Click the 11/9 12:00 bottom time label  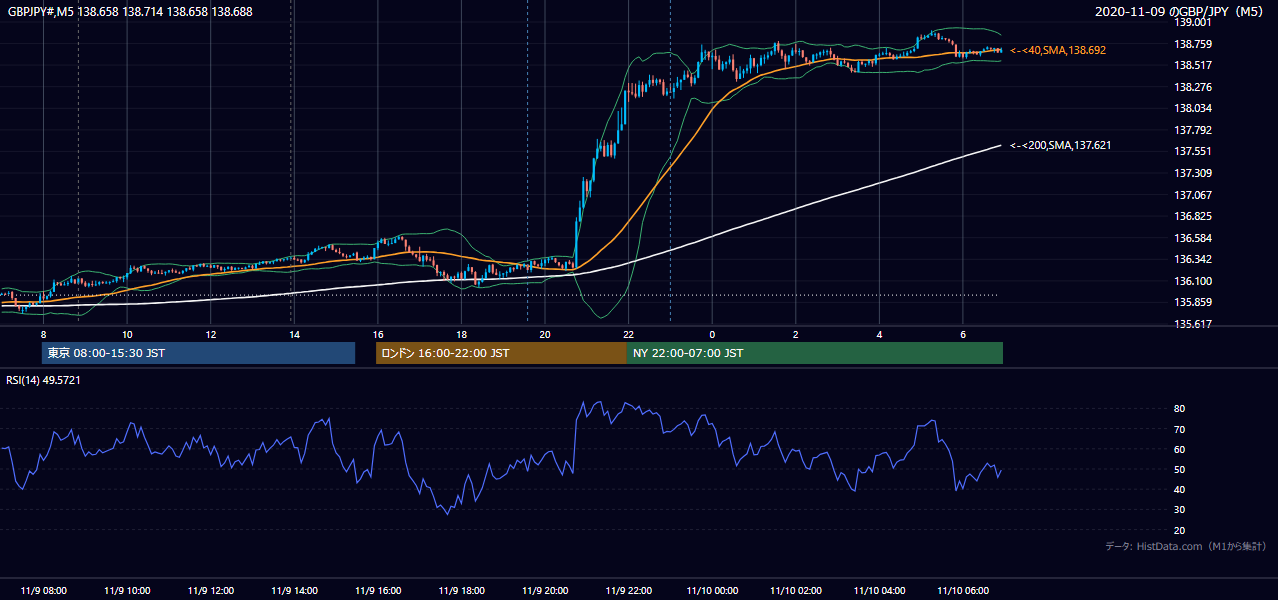[210, 591]
